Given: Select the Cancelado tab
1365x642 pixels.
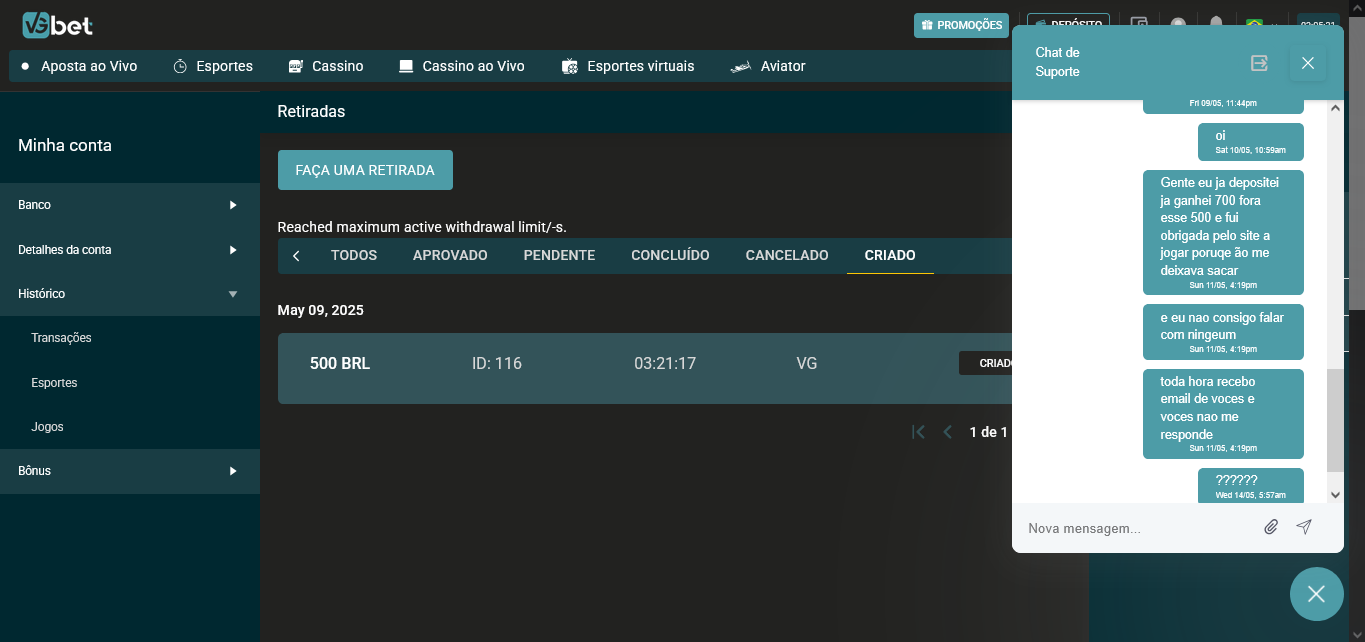Looking at the screenshot, I should click(x=787, y=255).
